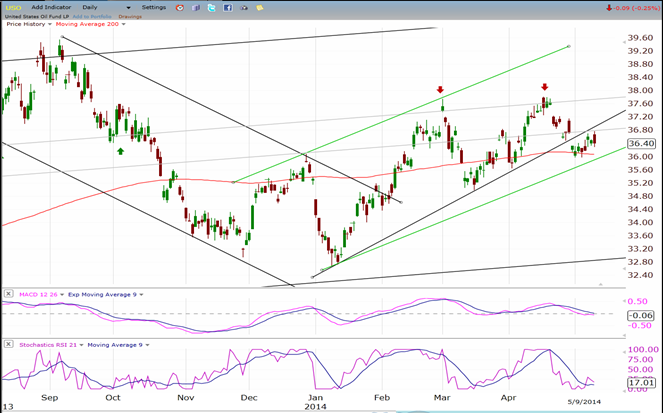Share chart via the Facebook icon
Viewport: 663px width, 413px height.
pos(227,8)
